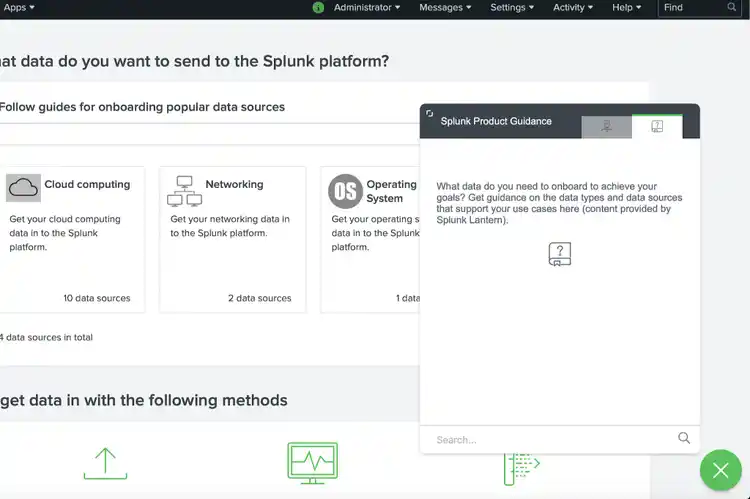Click the resize icon beside Splunk Product Guidance

coord(429,114)
